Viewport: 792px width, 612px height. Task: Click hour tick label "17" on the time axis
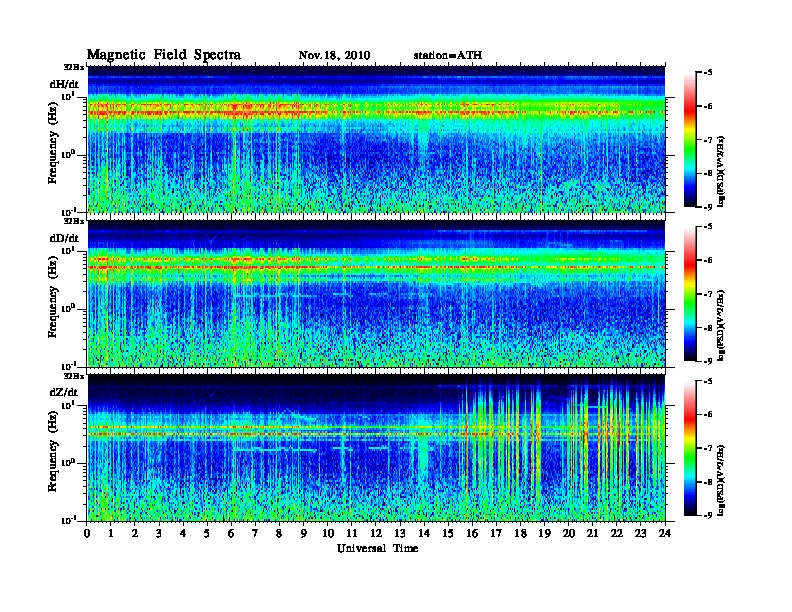pos(497,533)
